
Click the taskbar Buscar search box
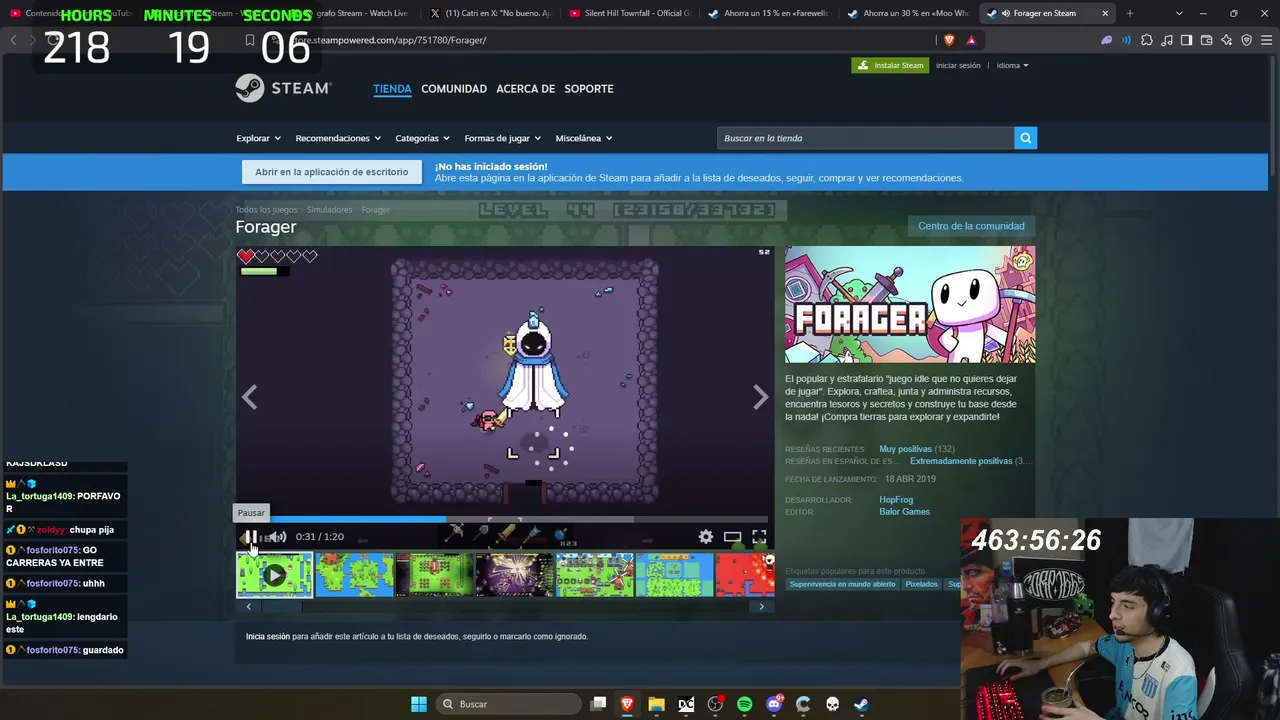509,704
